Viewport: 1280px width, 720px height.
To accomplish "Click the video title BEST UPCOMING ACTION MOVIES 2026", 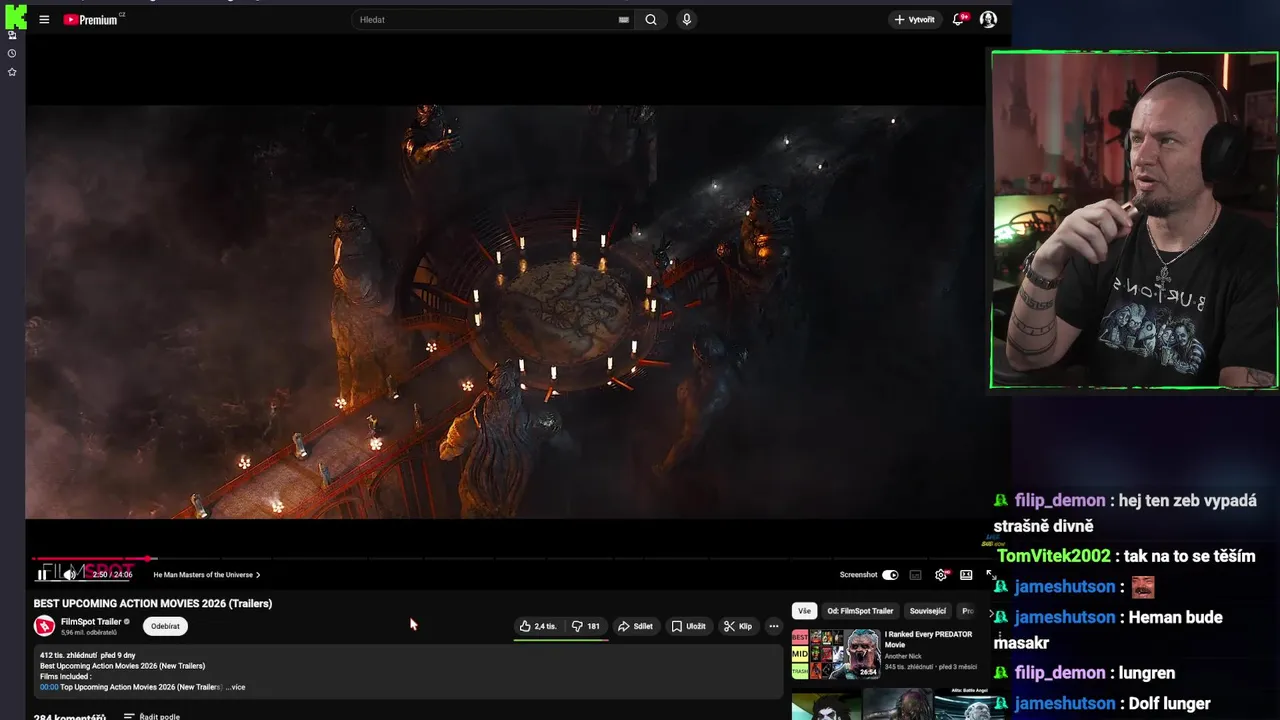I will (153, 603).
